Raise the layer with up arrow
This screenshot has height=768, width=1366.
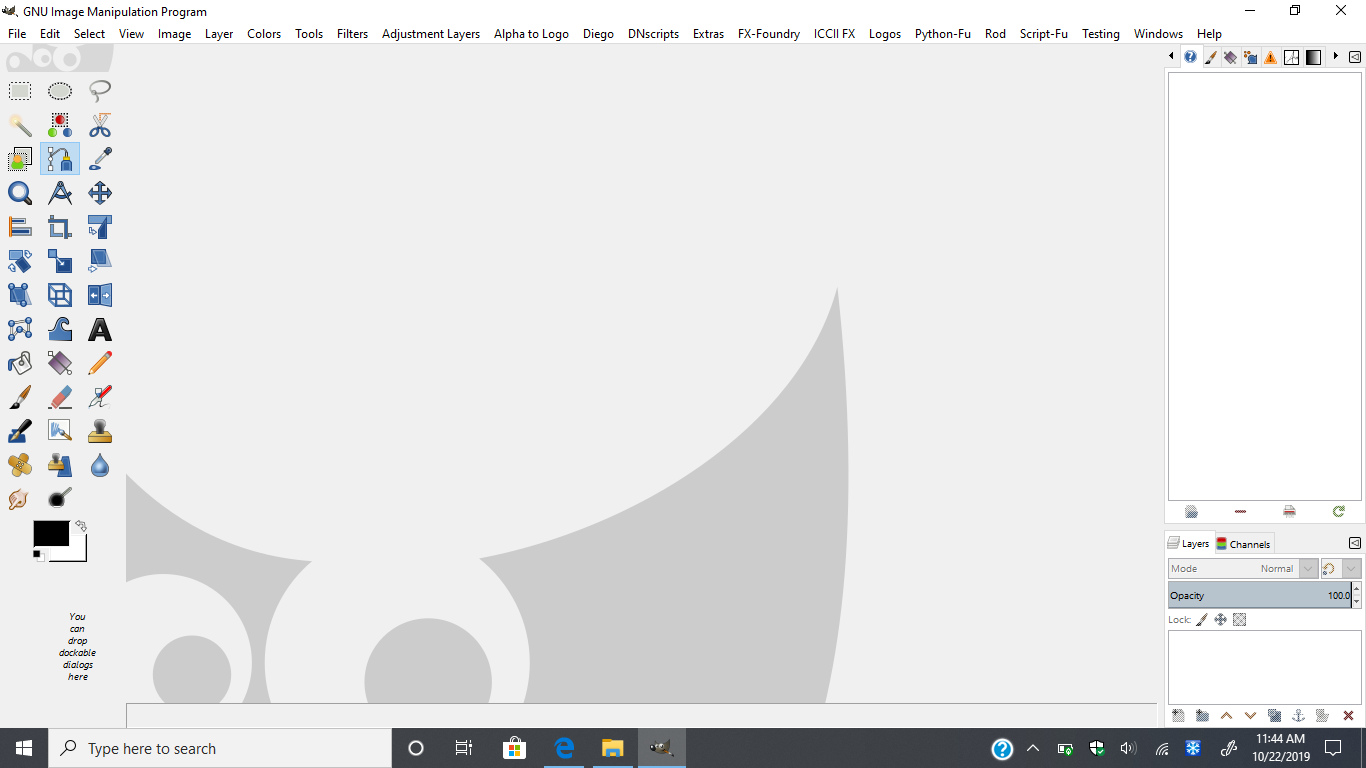pos(1226,716)
